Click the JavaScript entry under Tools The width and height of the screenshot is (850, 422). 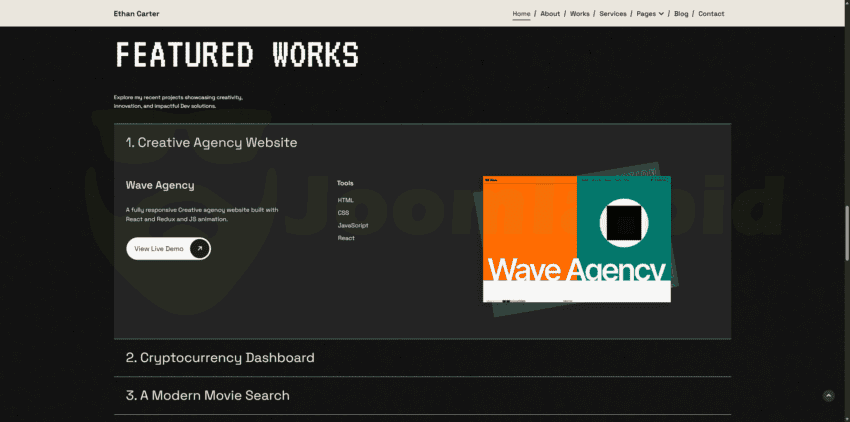coord(353,226)
